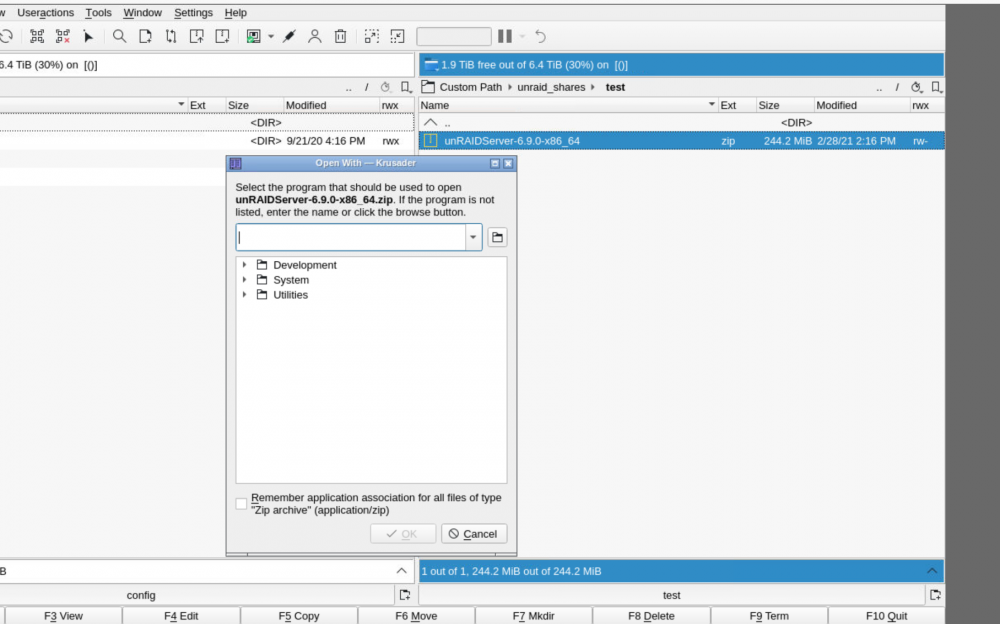
Task: Open the Search magnifier tool
Action: tap(119, 36)
